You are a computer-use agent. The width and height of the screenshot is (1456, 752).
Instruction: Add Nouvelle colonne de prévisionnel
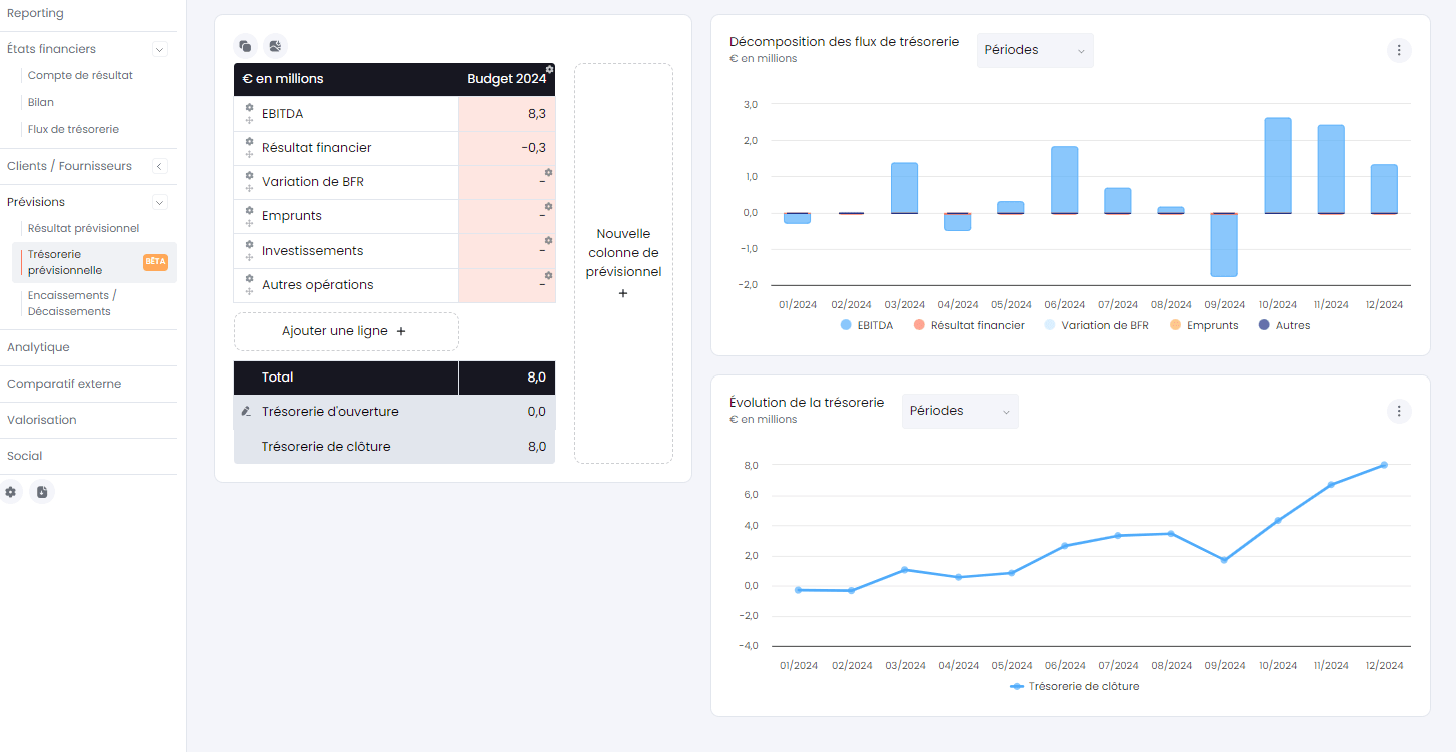(623, 263)
